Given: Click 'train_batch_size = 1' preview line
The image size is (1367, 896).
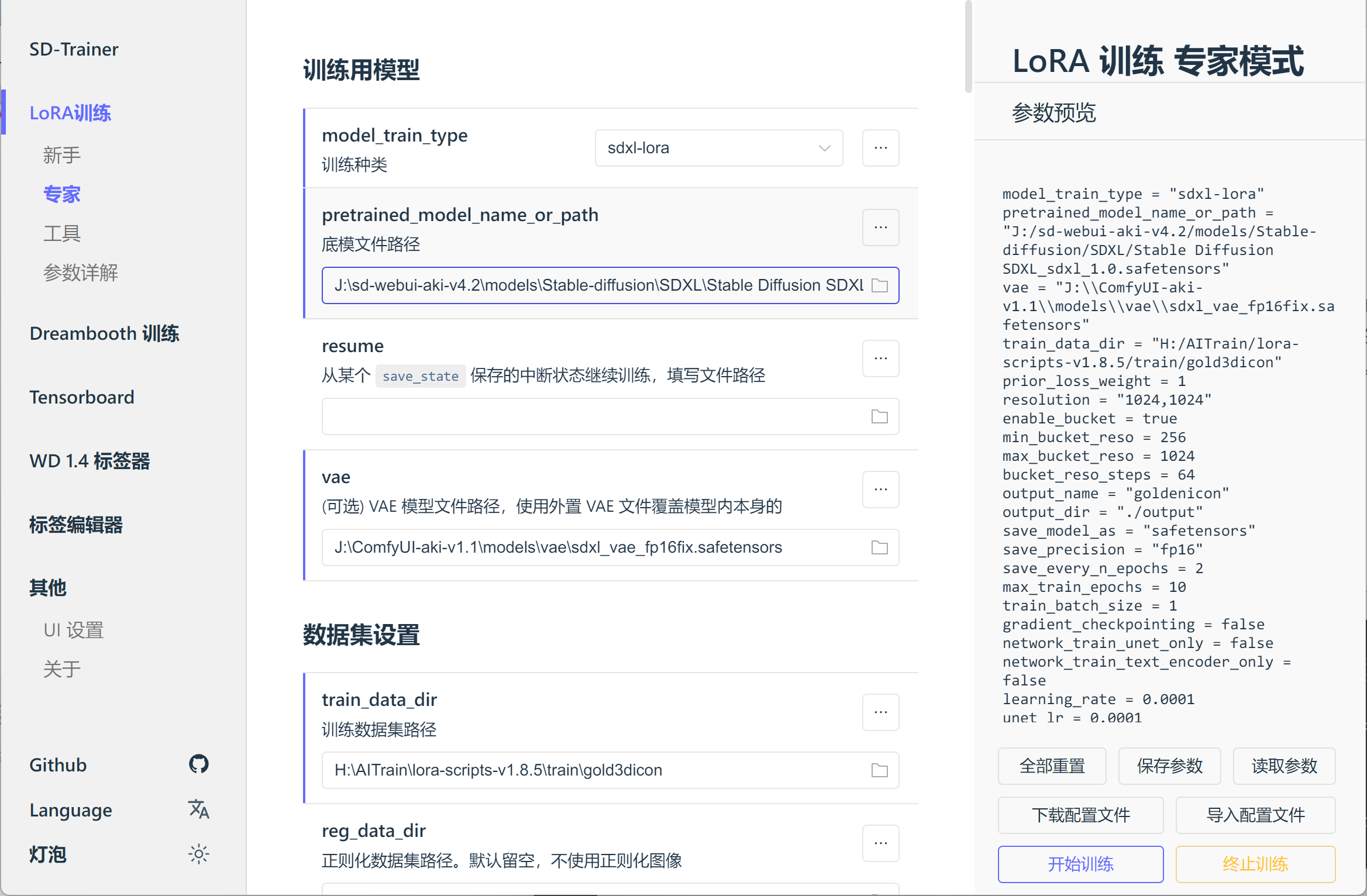Looking at the screenshot, I should point(1089,605).
